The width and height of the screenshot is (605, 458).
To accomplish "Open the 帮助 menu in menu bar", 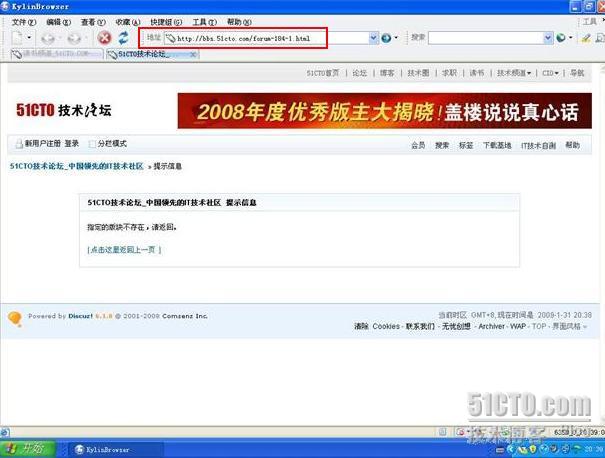I will tap(239, 22).
